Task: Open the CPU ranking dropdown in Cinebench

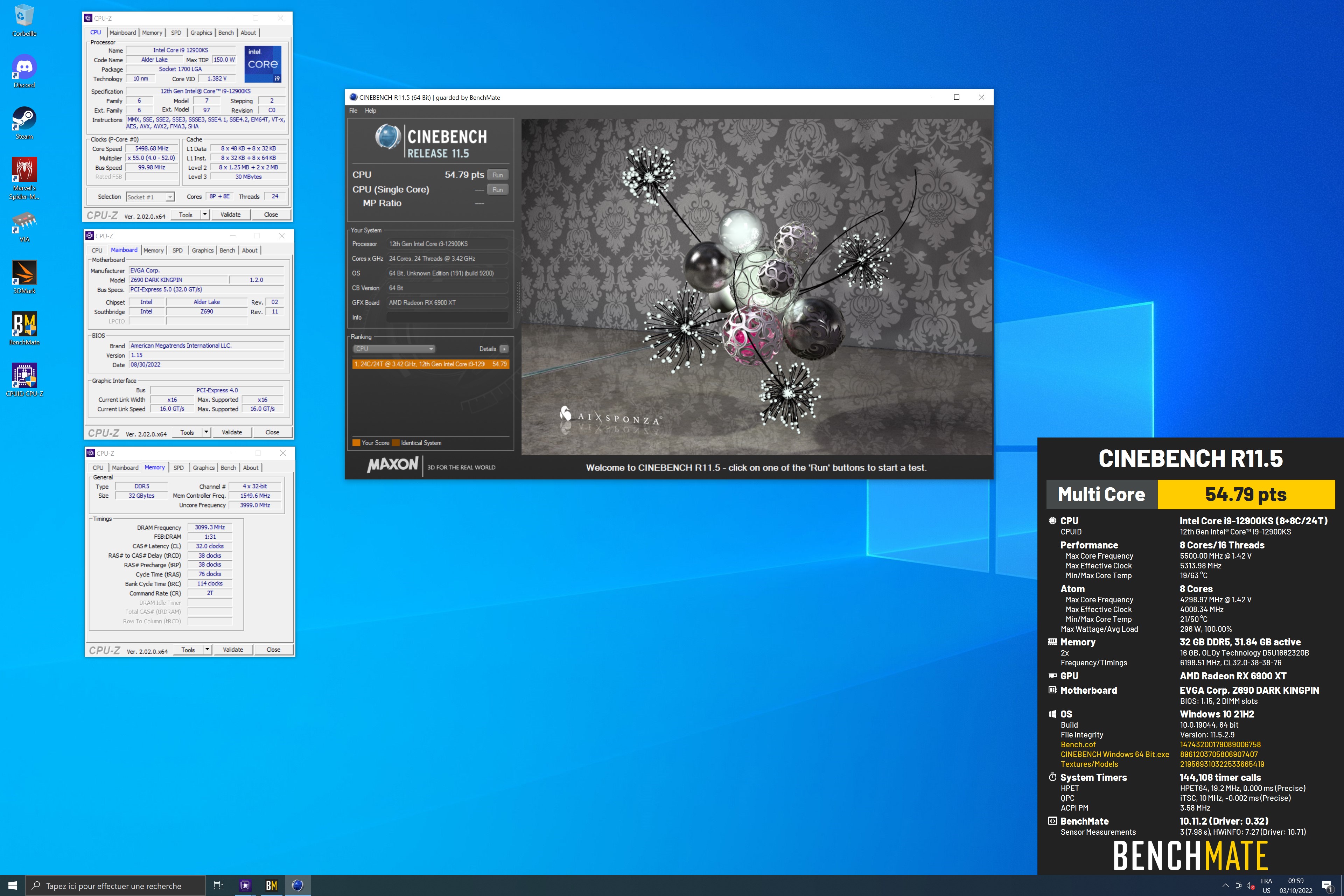Action: tap(394, 349)
